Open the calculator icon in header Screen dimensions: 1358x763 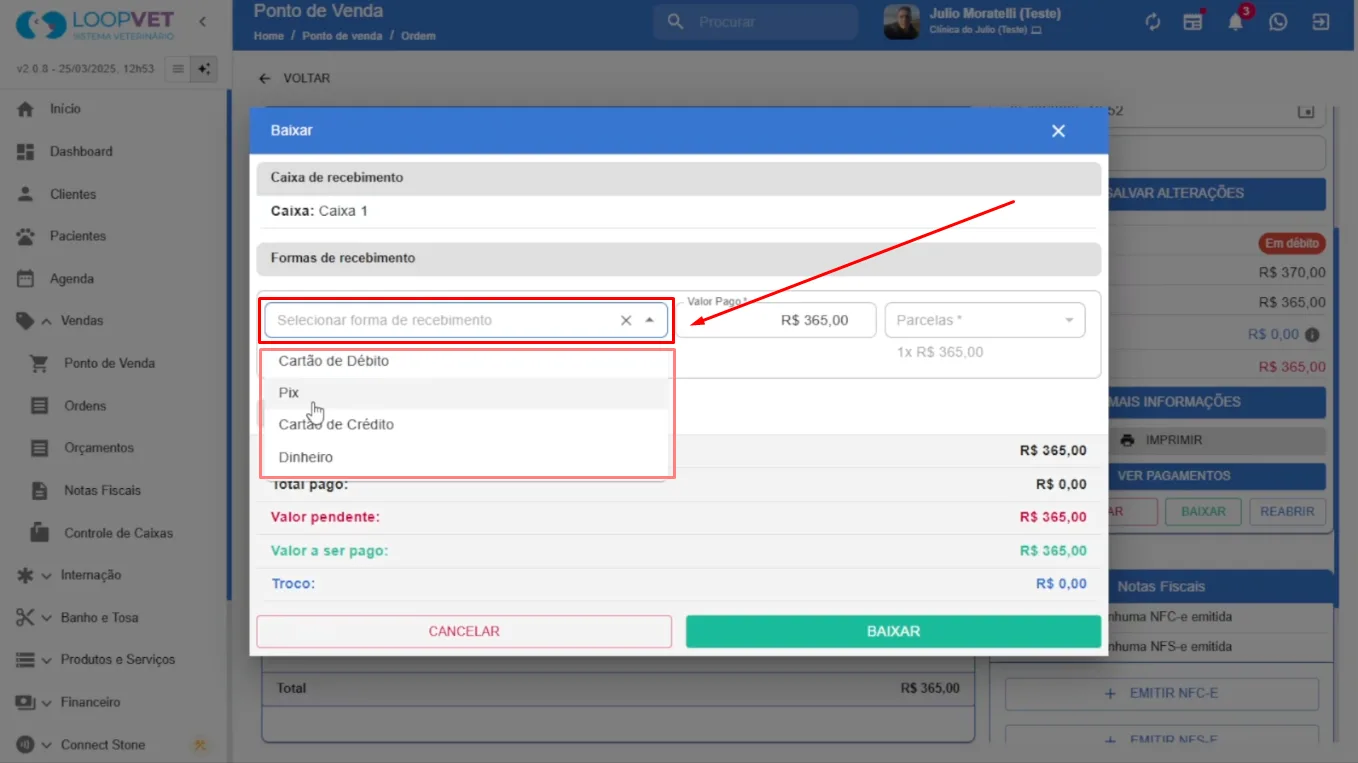click(x=1193, y=21)
